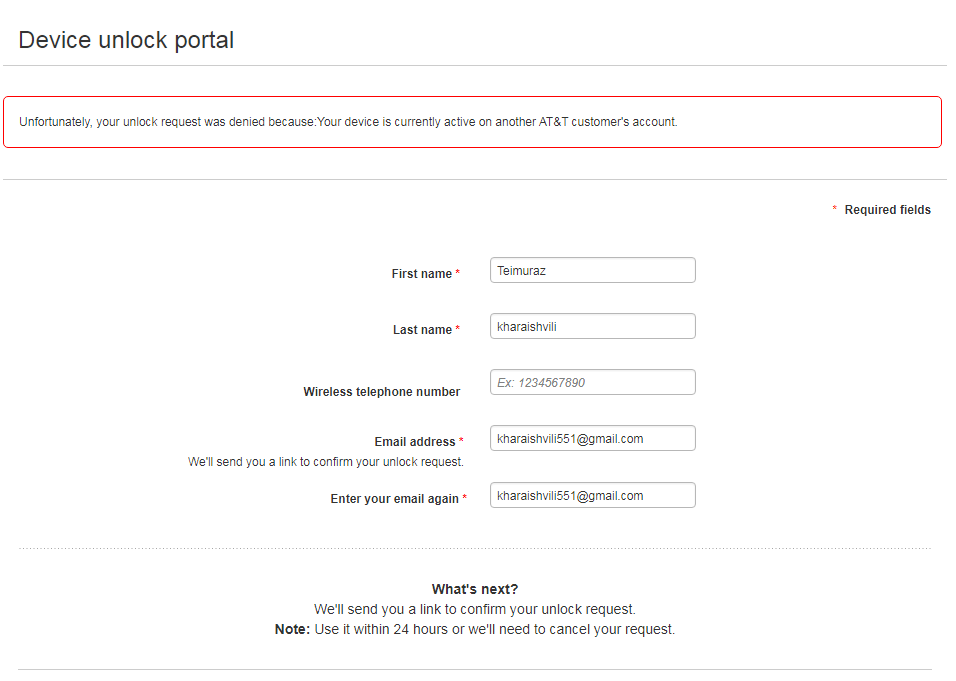Click the Required fields legend text

[887, 210]
